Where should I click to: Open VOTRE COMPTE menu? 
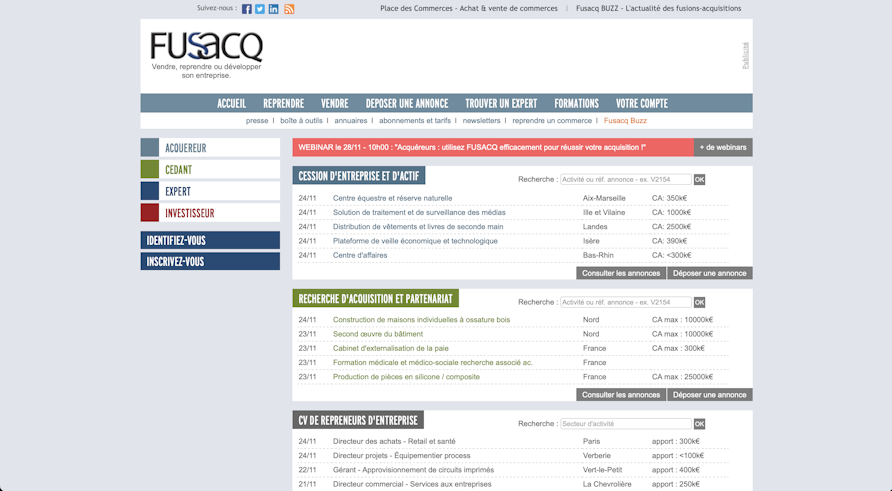click(642, 104)
